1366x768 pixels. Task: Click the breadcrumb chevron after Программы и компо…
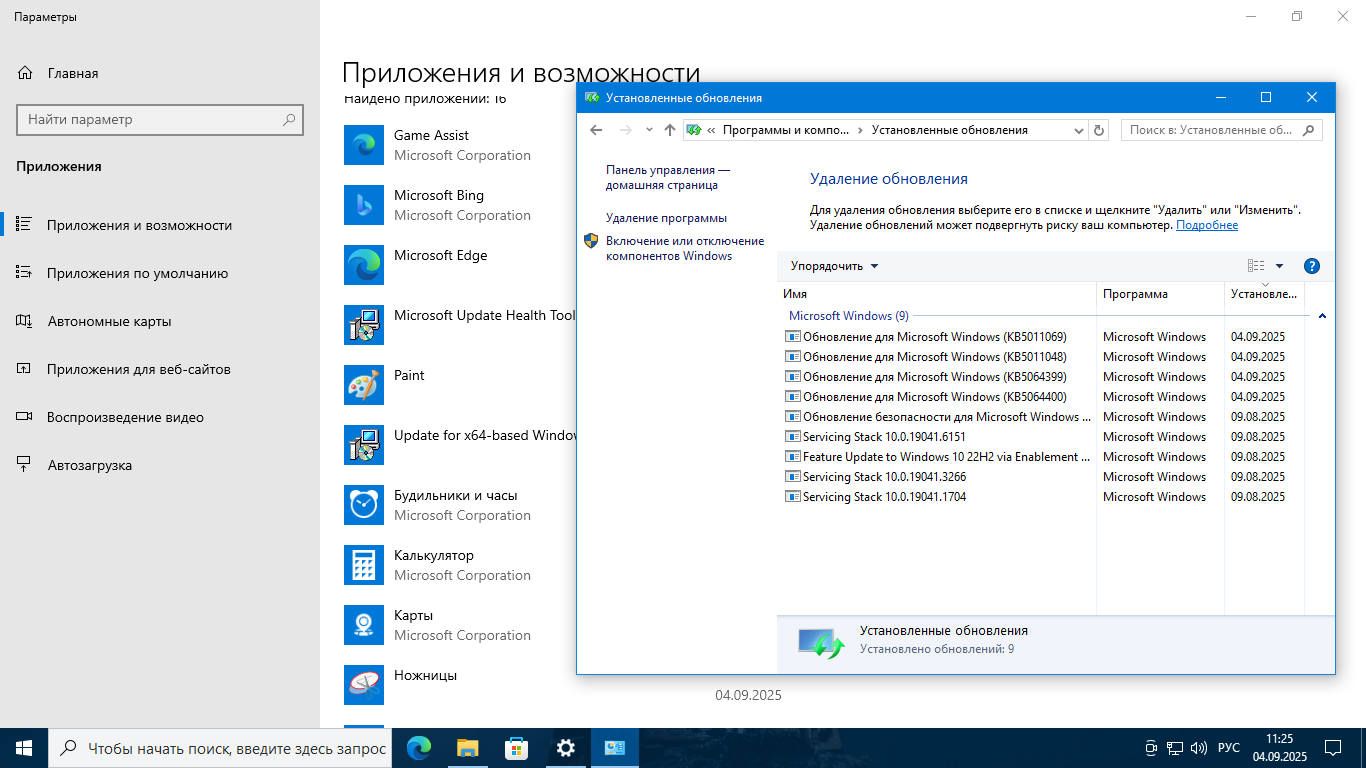[x=860, y=130]
